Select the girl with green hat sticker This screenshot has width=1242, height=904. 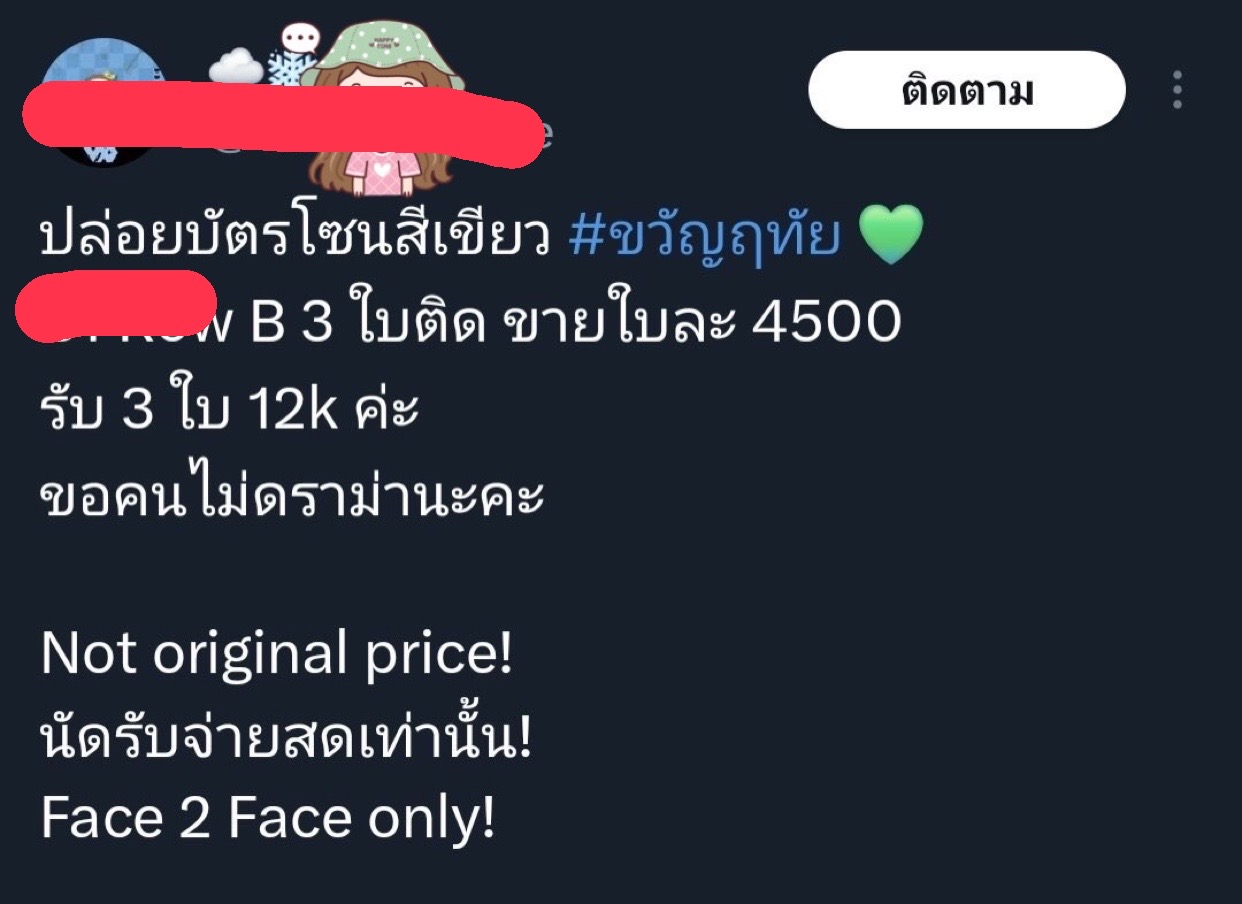click(381, 108)
